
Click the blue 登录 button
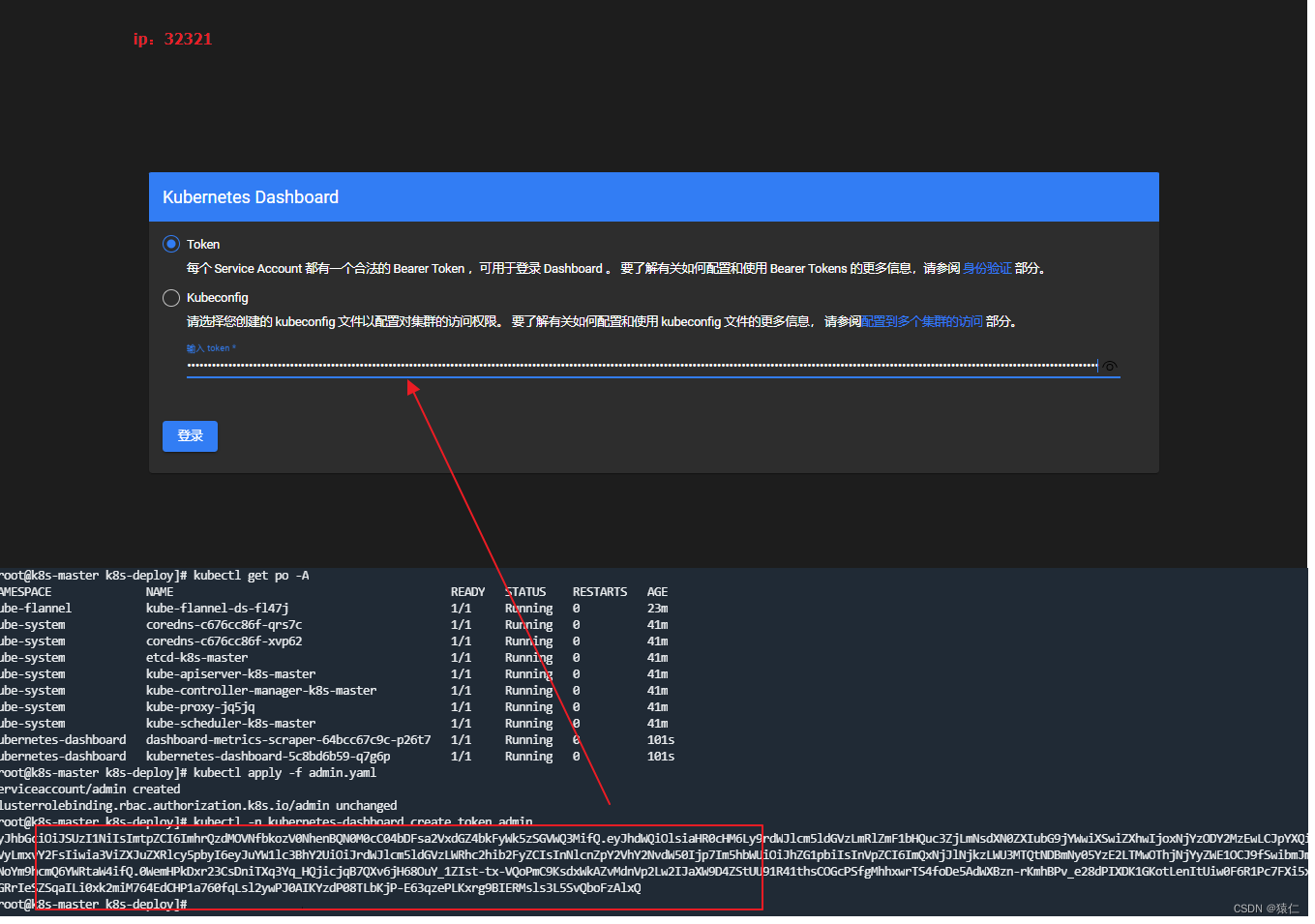point(190,436)
